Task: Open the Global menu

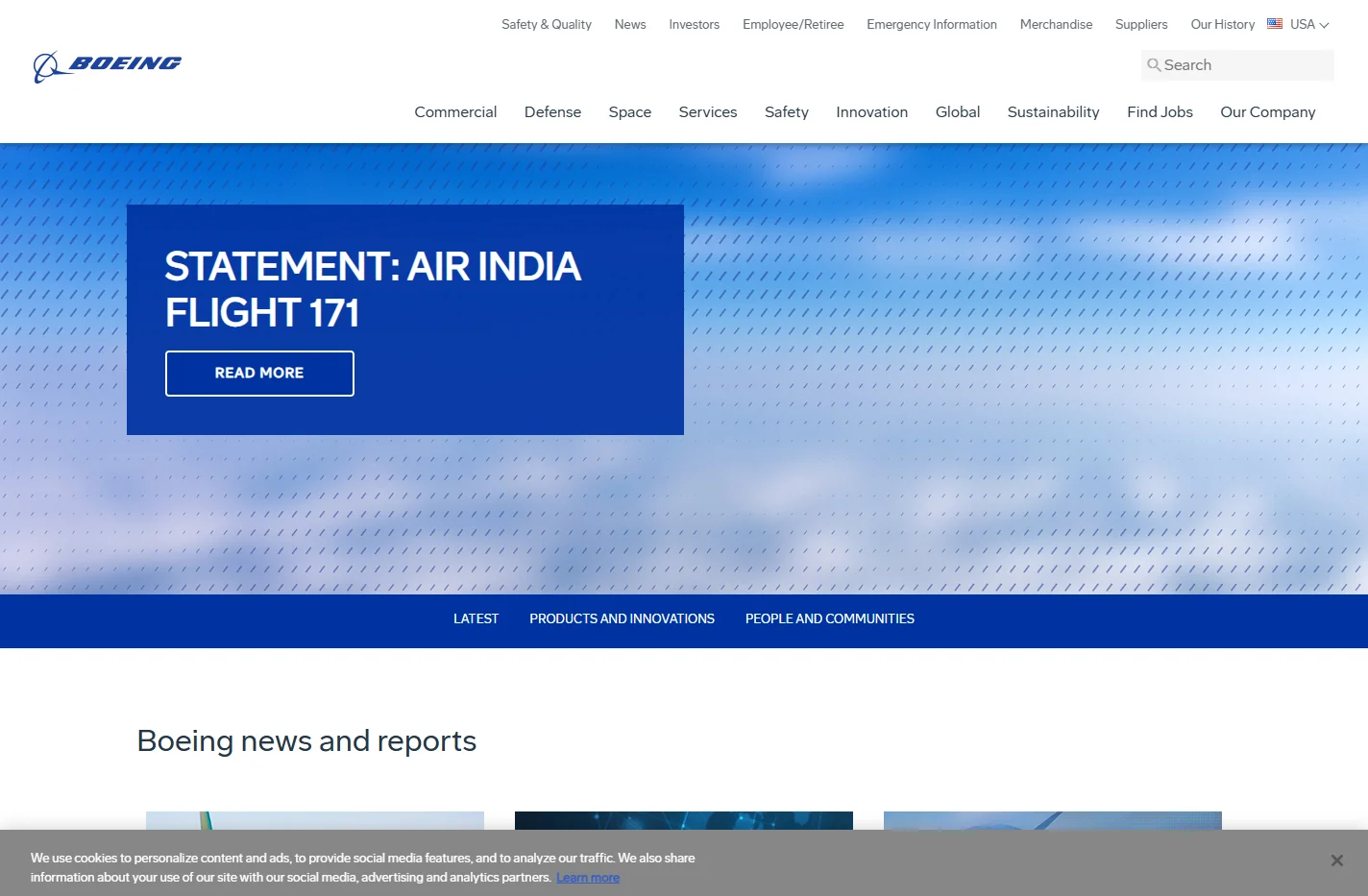Action: tap(958, 112)
